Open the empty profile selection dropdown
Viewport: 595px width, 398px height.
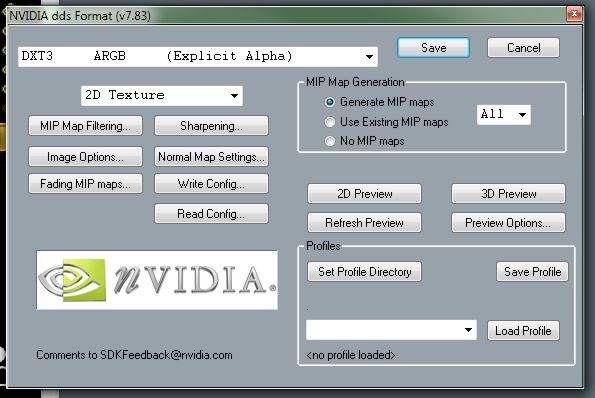[391, 330]
